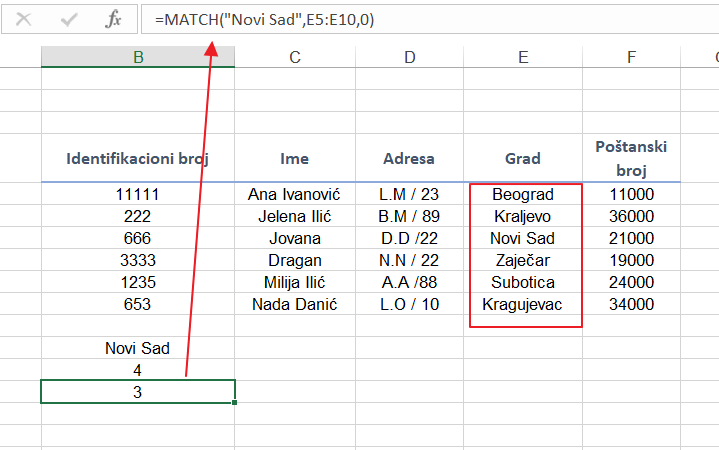719x450 pixels.
Task: Select cell containing Ana Ivanović
Action: 294,194
